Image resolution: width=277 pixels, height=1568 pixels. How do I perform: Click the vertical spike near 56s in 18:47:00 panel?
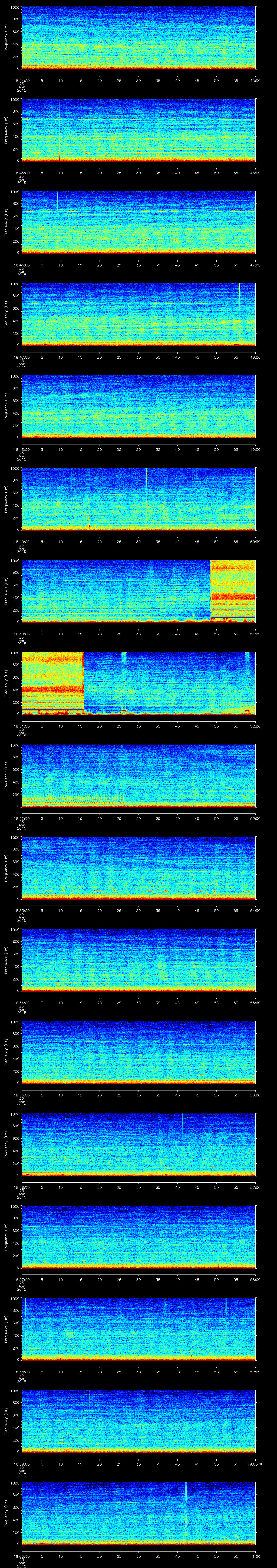tap(239, 295)
